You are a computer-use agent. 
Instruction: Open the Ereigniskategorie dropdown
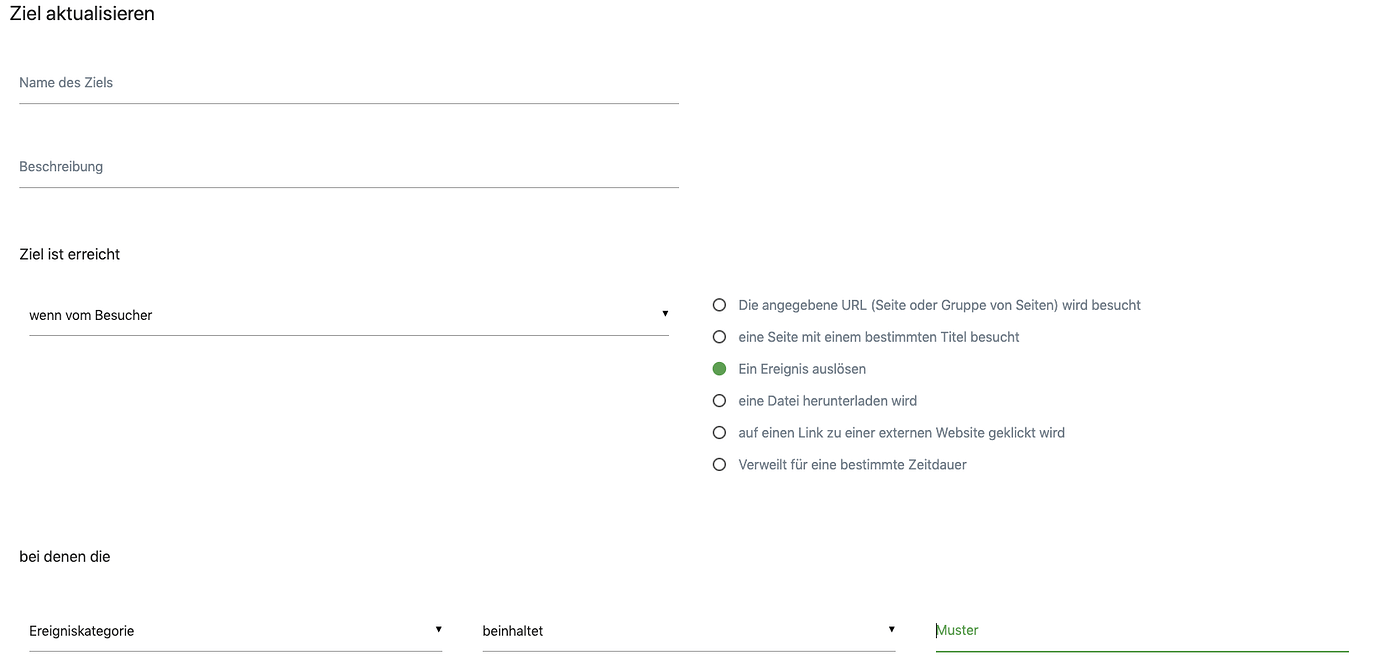pyautogui.click(x=236, y=631)
